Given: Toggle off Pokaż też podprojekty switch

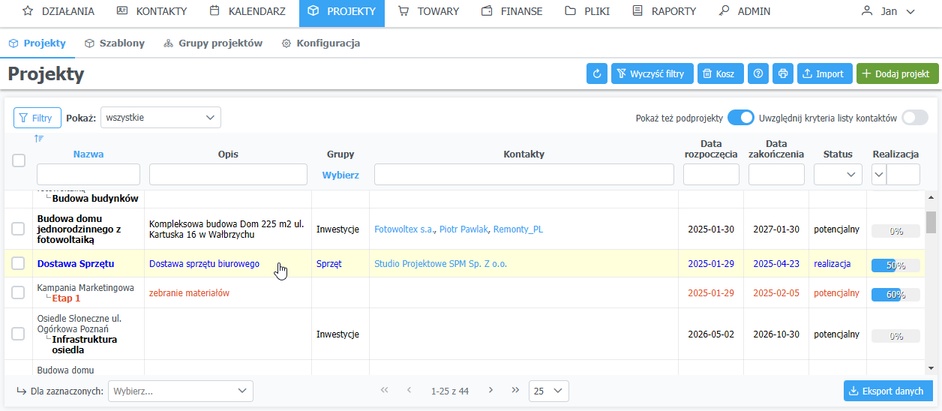Looking at the screenshot, I should (x=740, y=118).
